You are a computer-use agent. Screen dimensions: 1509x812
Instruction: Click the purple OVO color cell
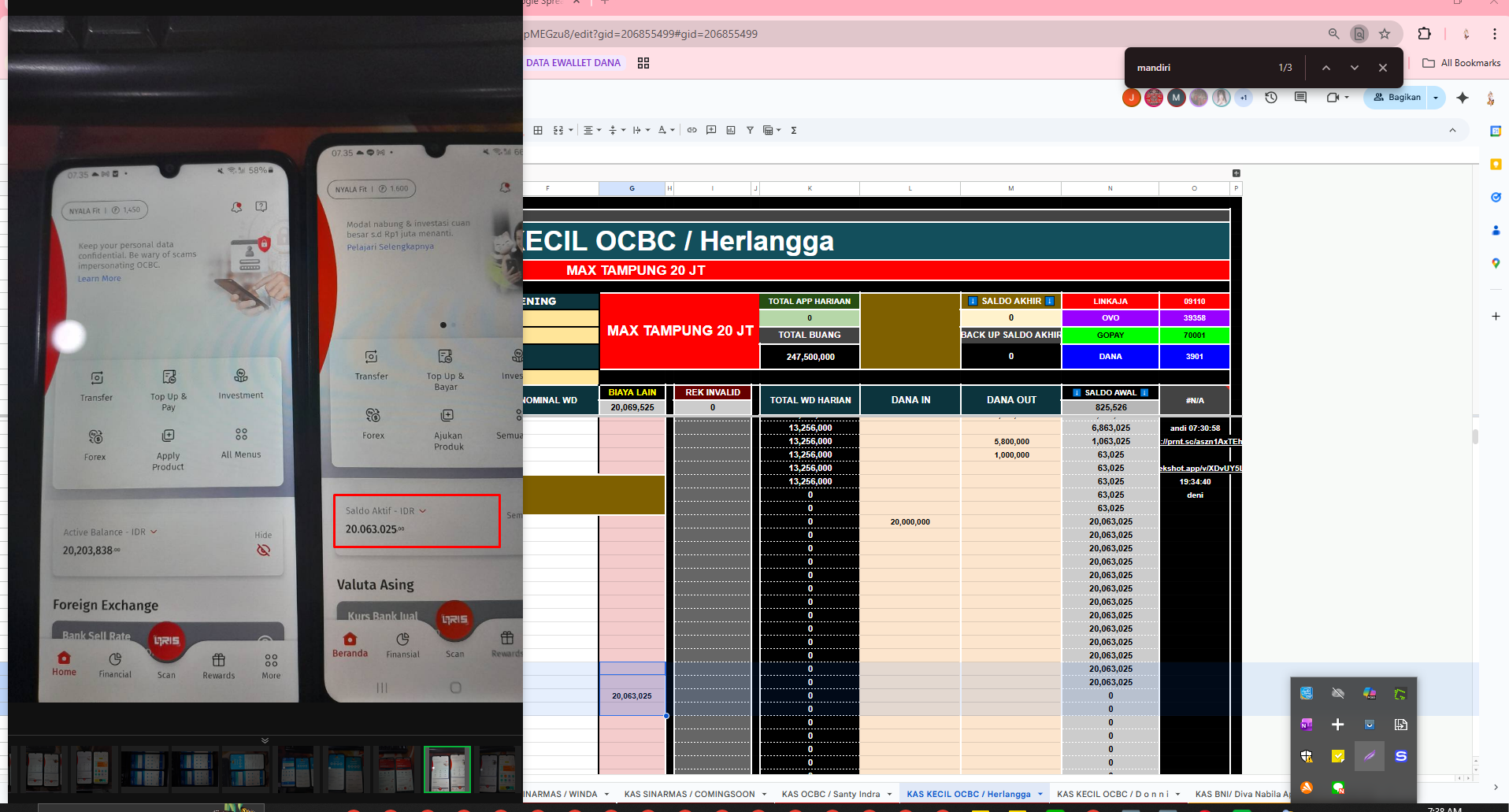click(1110, 318)
